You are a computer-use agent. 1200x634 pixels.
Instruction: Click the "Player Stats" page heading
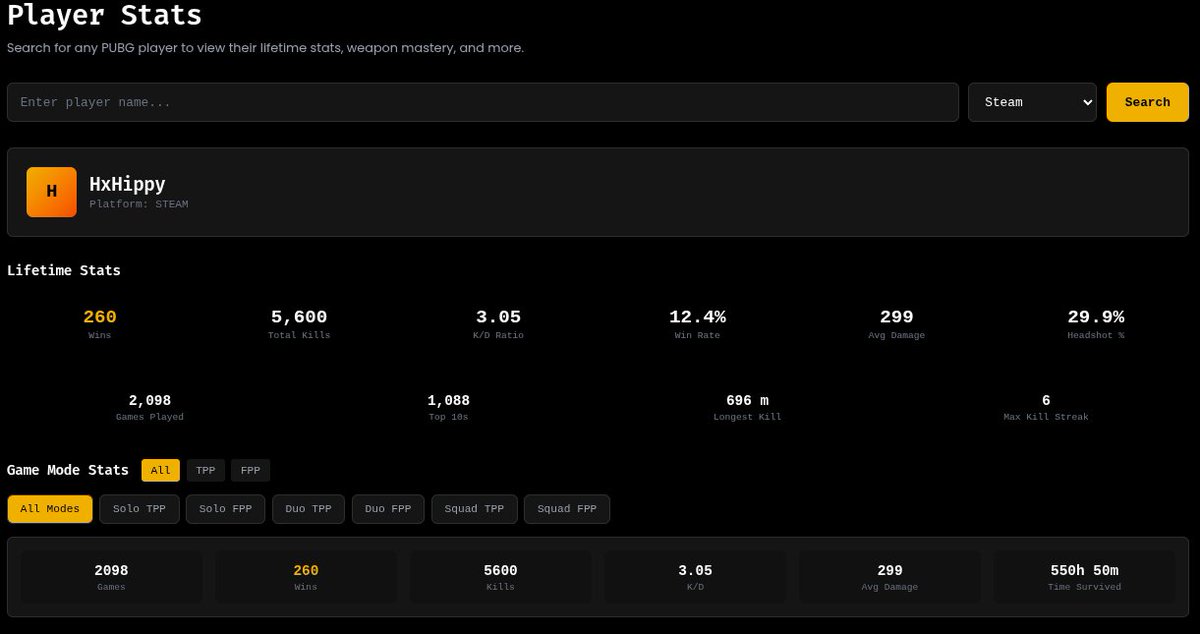click(104, 15)
